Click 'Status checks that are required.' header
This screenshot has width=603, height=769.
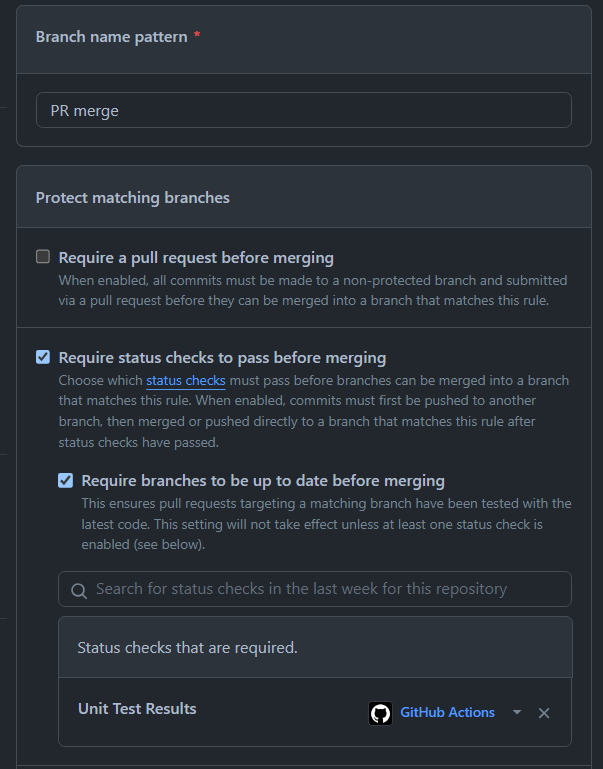point(187,647)
